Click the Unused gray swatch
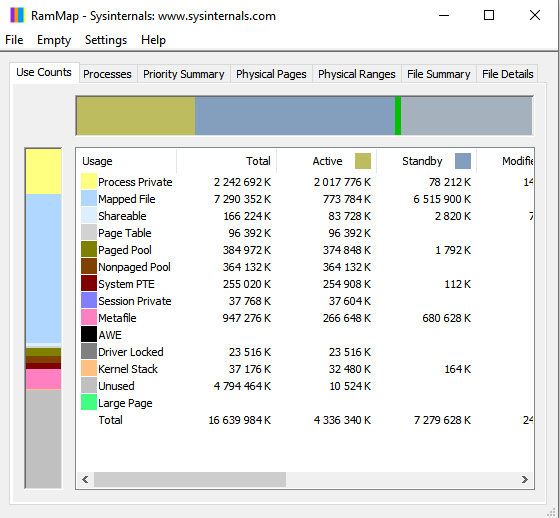Image resolution: width=560 pixels, height=518 pixels. 89,385
